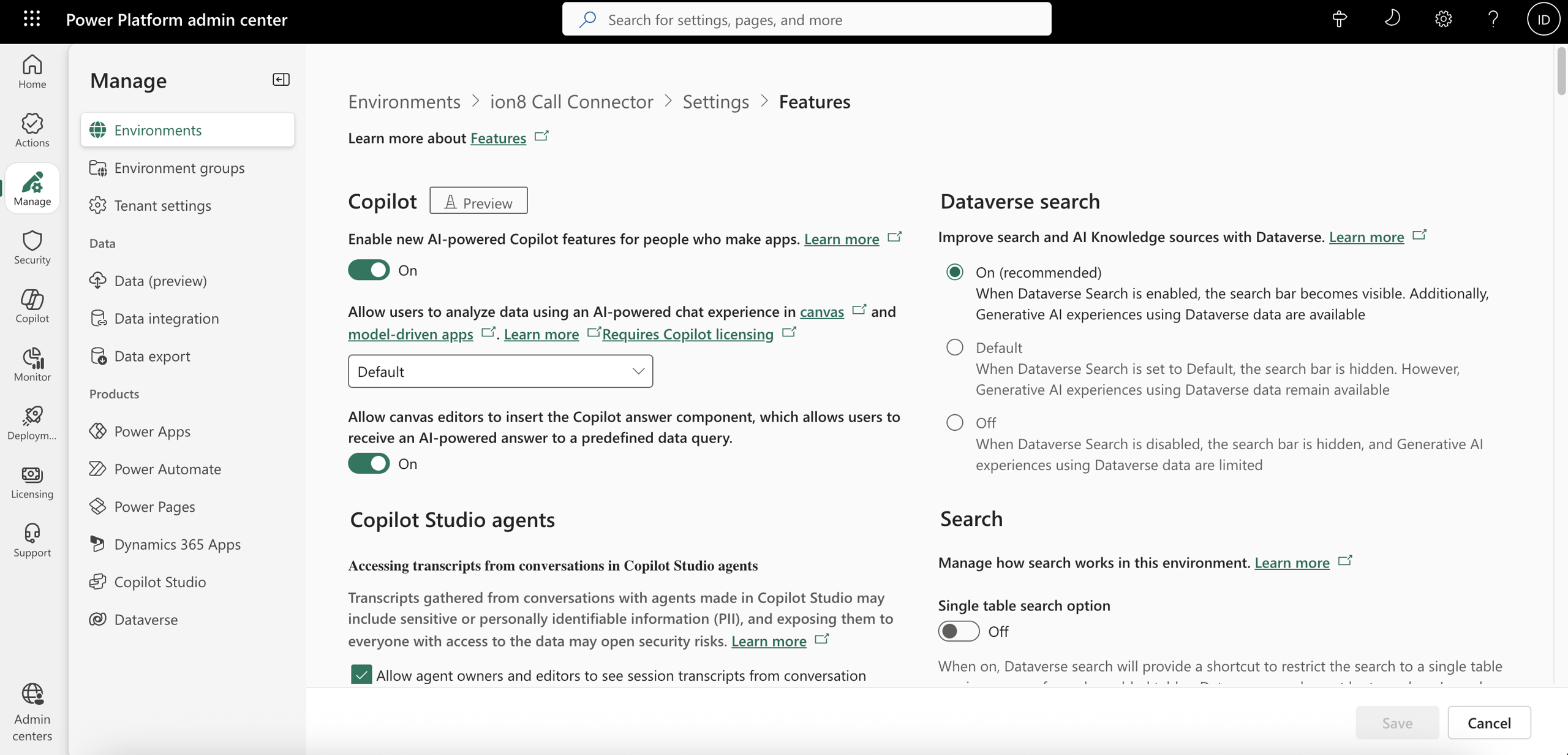Select the Dataverse search Off radio button

(x=954, y=422)
